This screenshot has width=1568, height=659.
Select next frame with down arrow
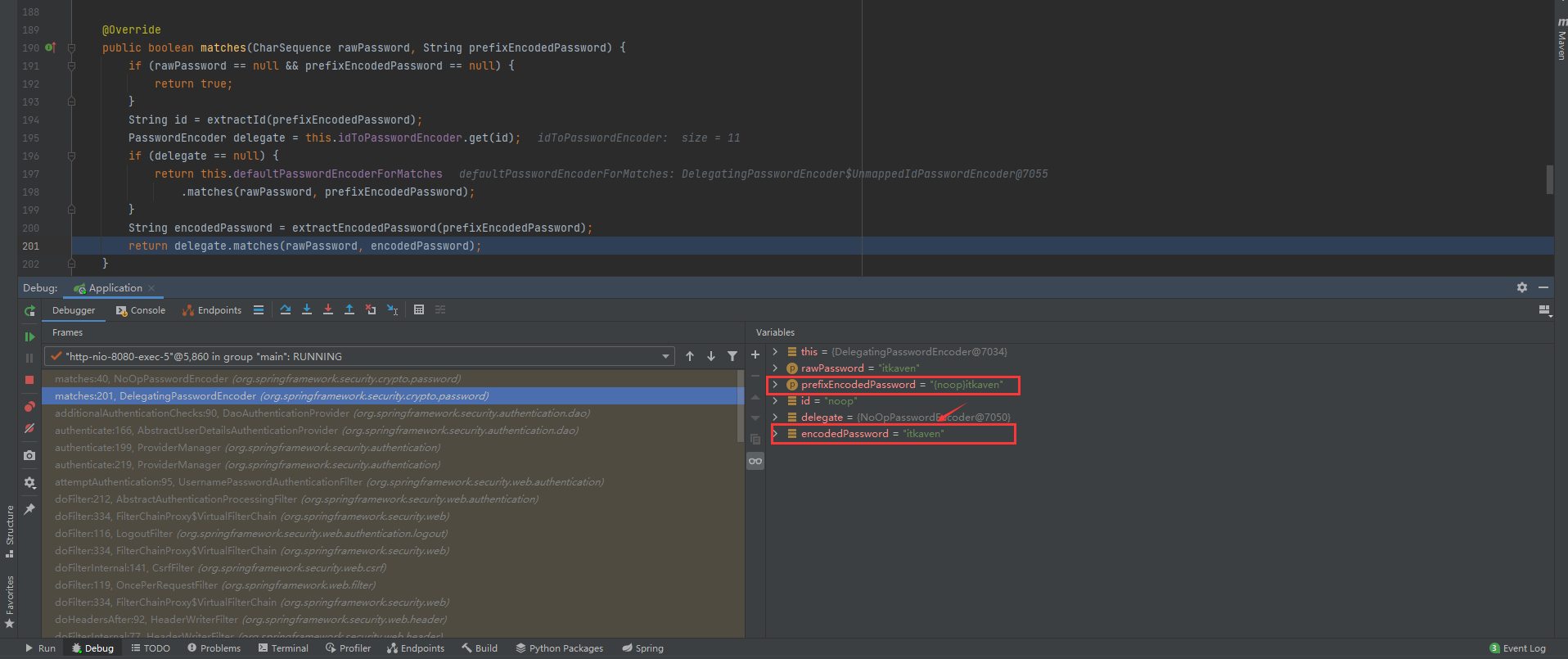[x=711, y=356]
